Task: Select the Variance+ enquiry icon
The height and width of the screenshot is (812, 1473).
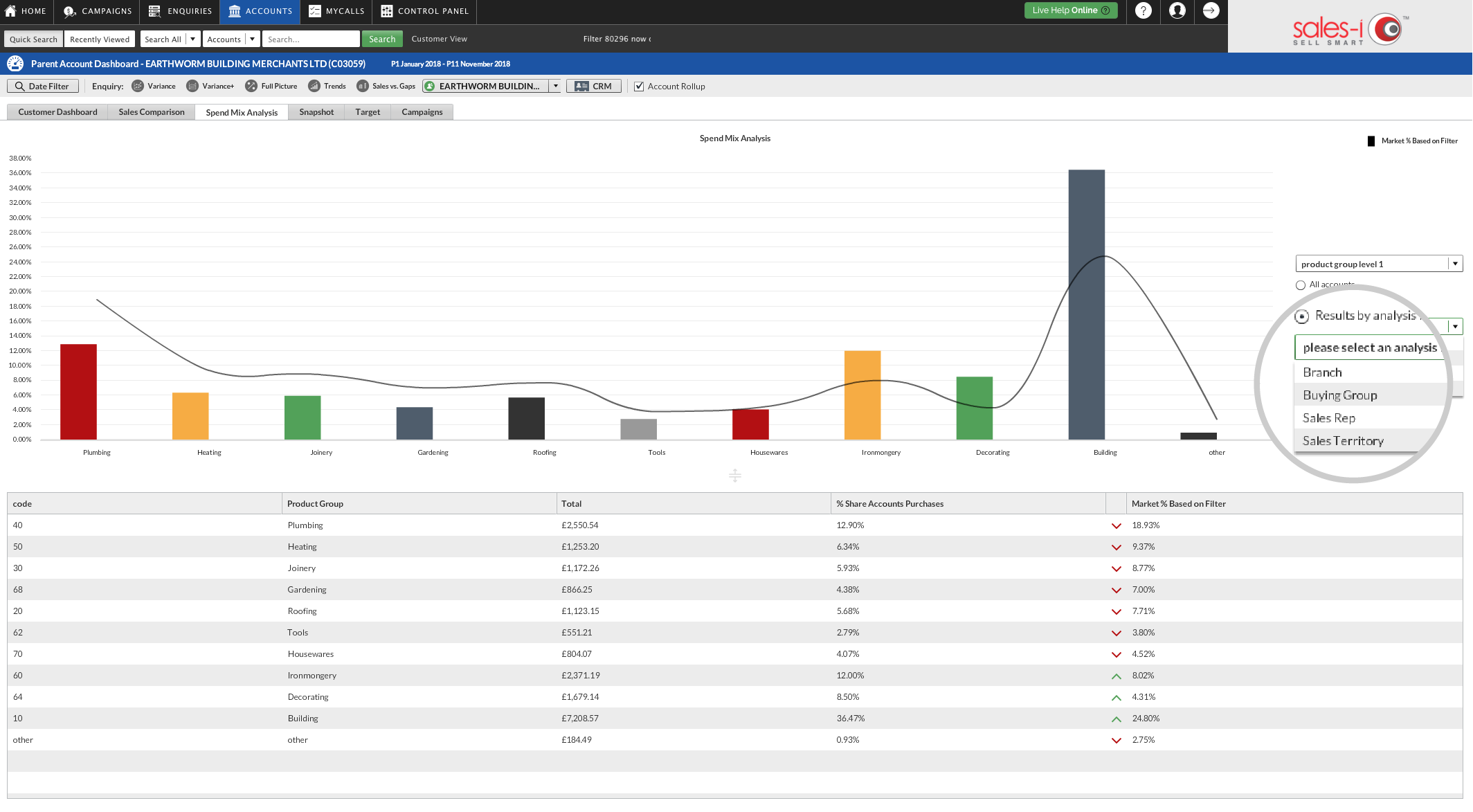Action: [x=192, y=86]
